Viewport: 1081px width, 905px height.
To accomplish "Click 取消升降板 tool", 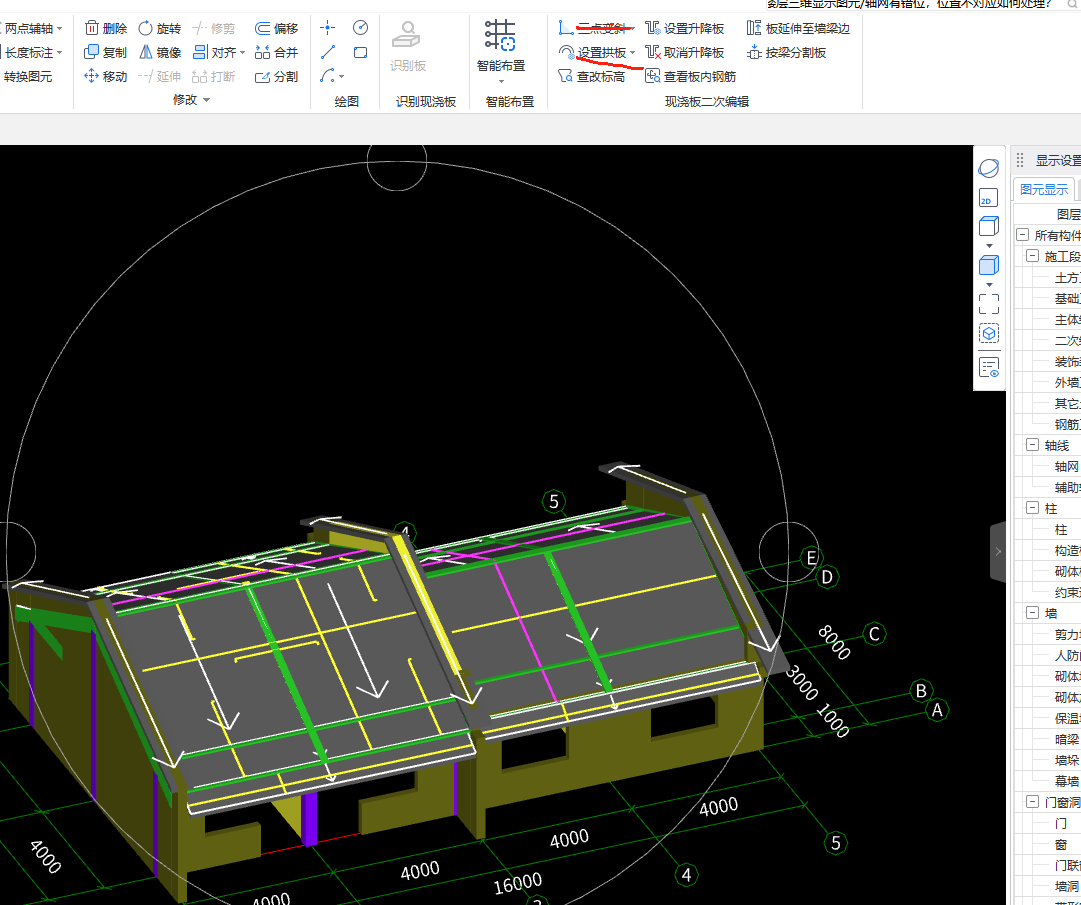I will coord(684,52).
